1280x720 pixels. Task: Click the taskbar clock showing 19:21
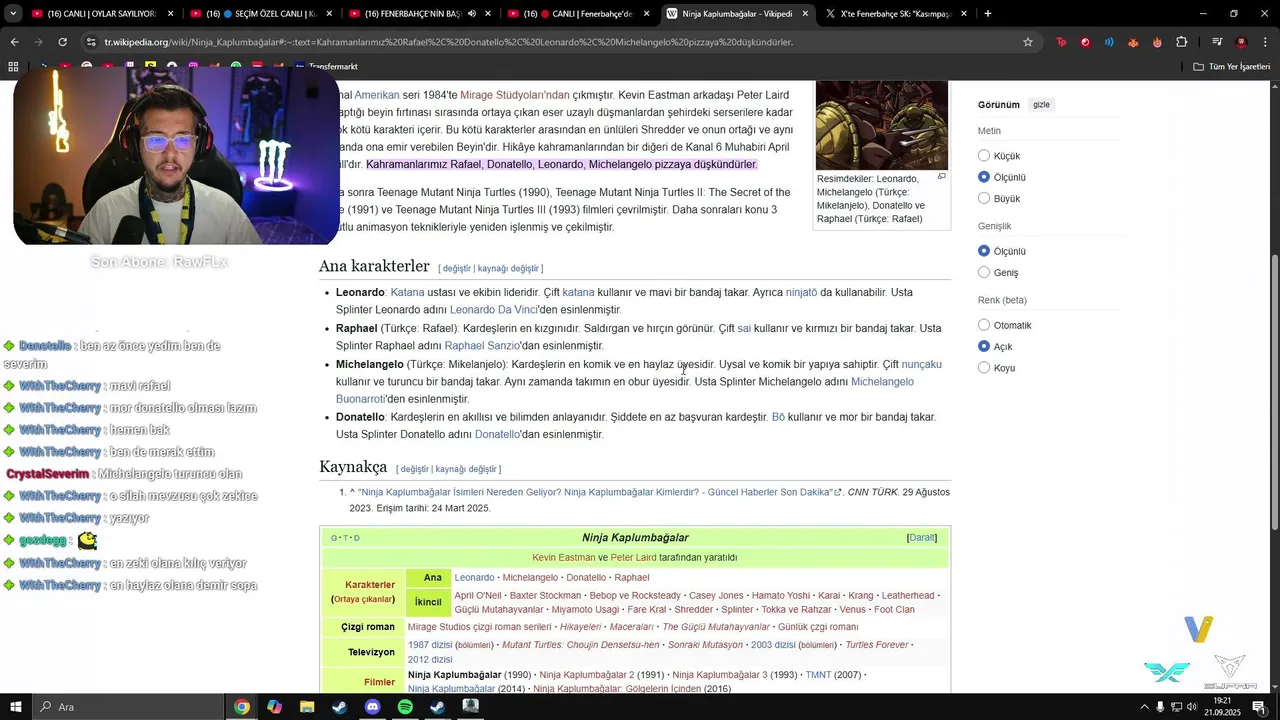(x=1221, y=707)
